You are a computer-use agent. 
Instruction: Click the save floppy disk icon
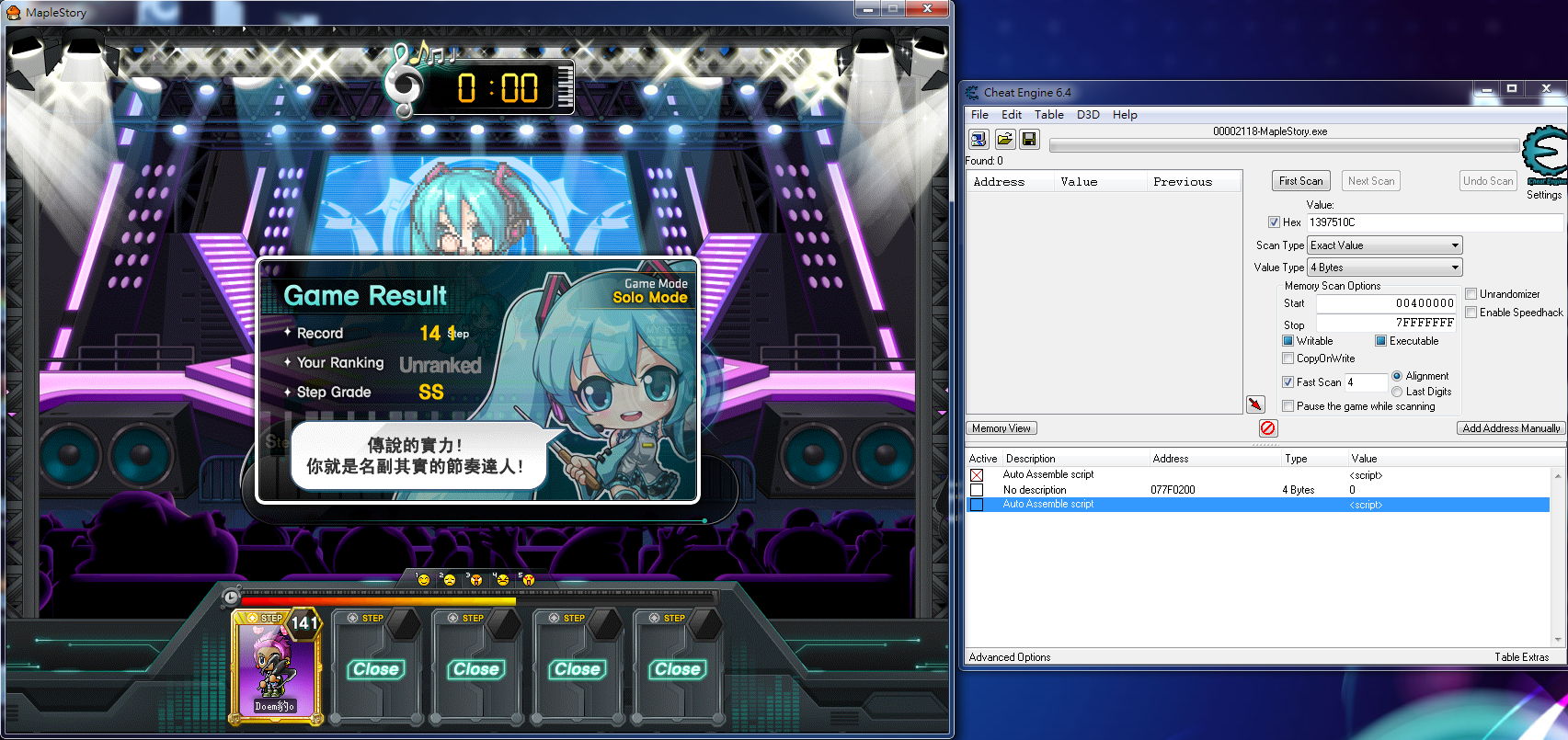1029,139
